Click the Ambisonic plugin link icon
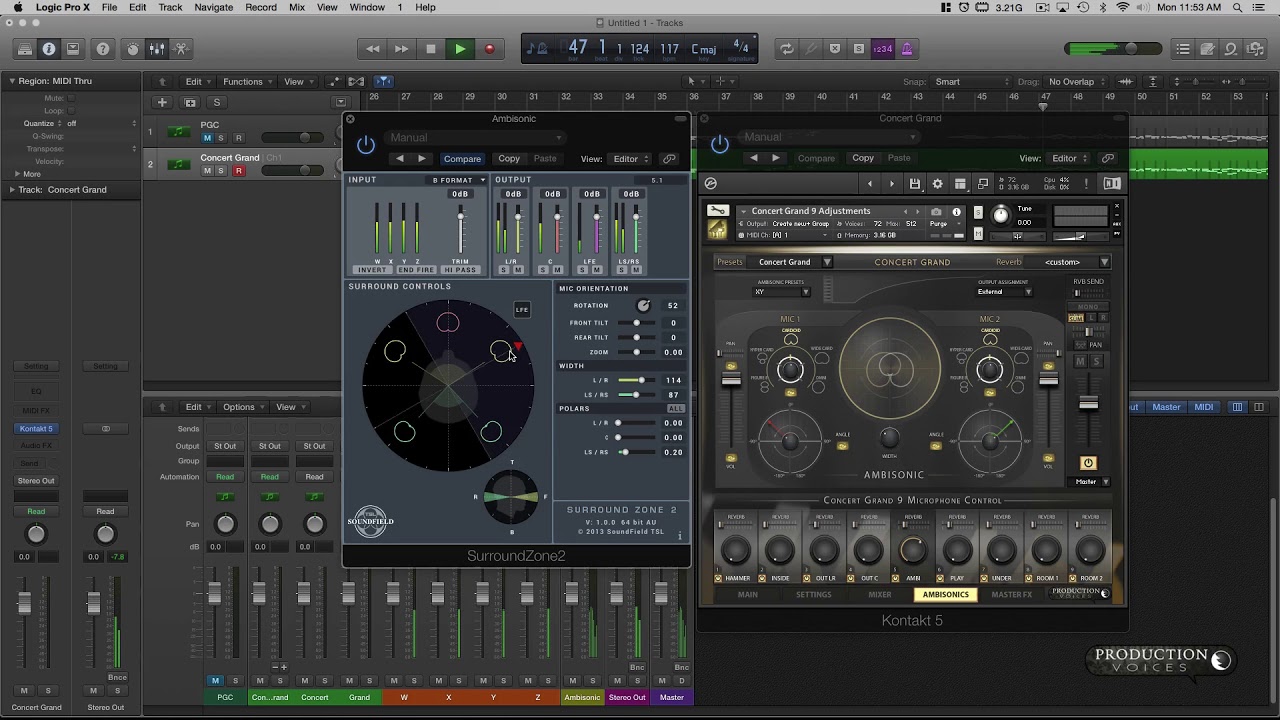The width and height of the screenshot is (1280, 720). [x=669, y=158]
